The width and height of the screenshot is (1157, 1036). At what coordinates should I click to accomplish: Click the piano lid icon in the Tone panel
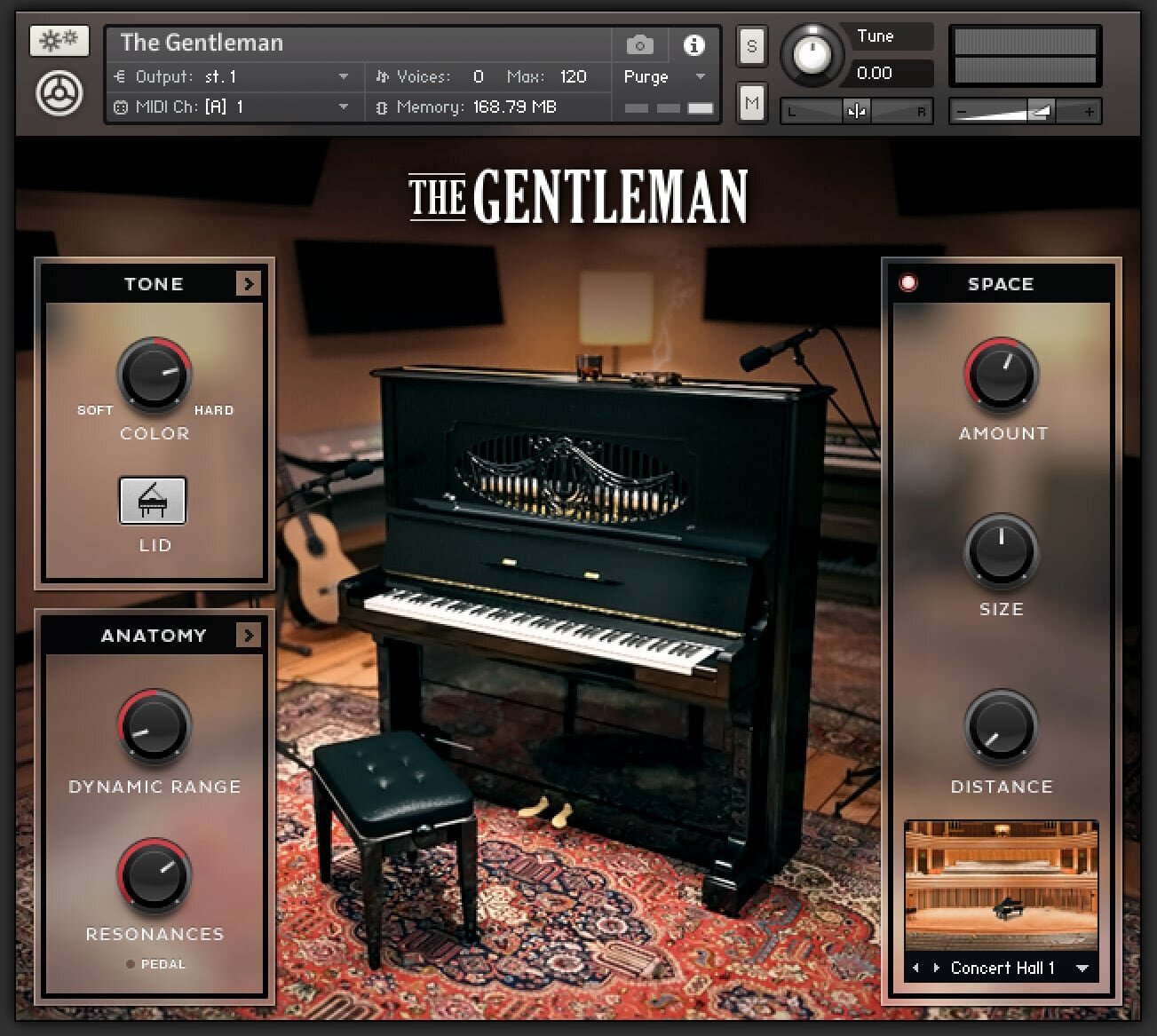(153, 500)
